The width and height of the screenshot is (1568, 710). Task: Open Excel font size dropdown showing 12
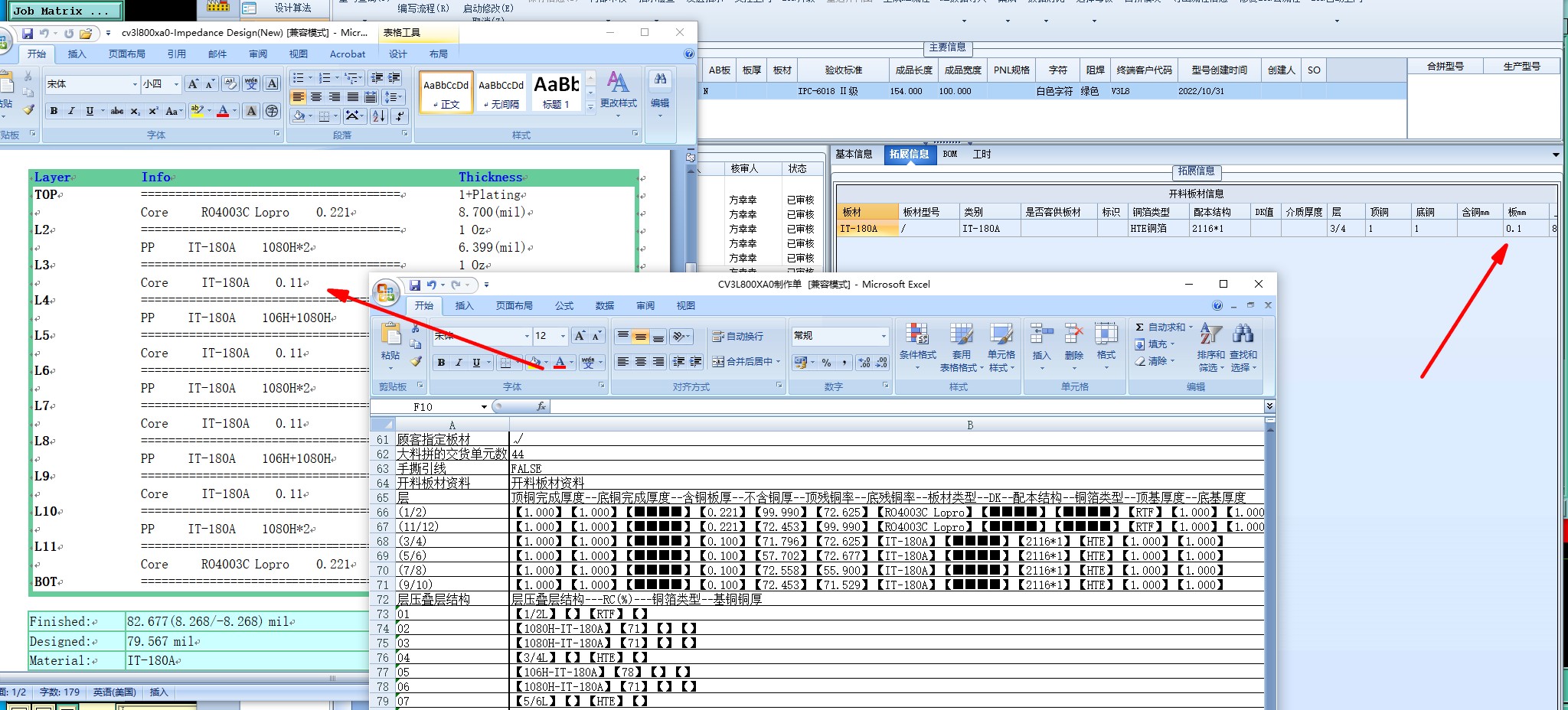pyautogui.click(x=563, y=336)
